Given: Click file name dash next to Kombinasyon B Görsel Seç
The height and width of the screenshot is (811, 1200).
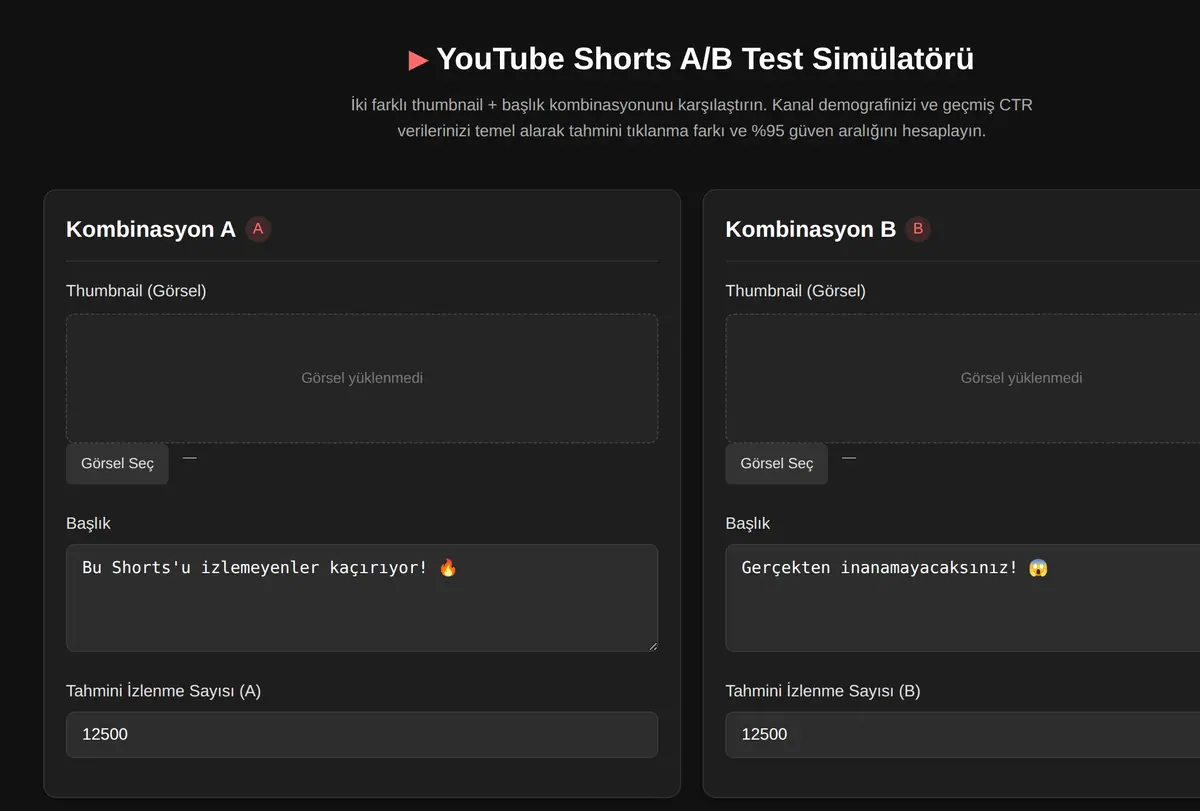Looking at the screenshot, I should click(849, 458).
